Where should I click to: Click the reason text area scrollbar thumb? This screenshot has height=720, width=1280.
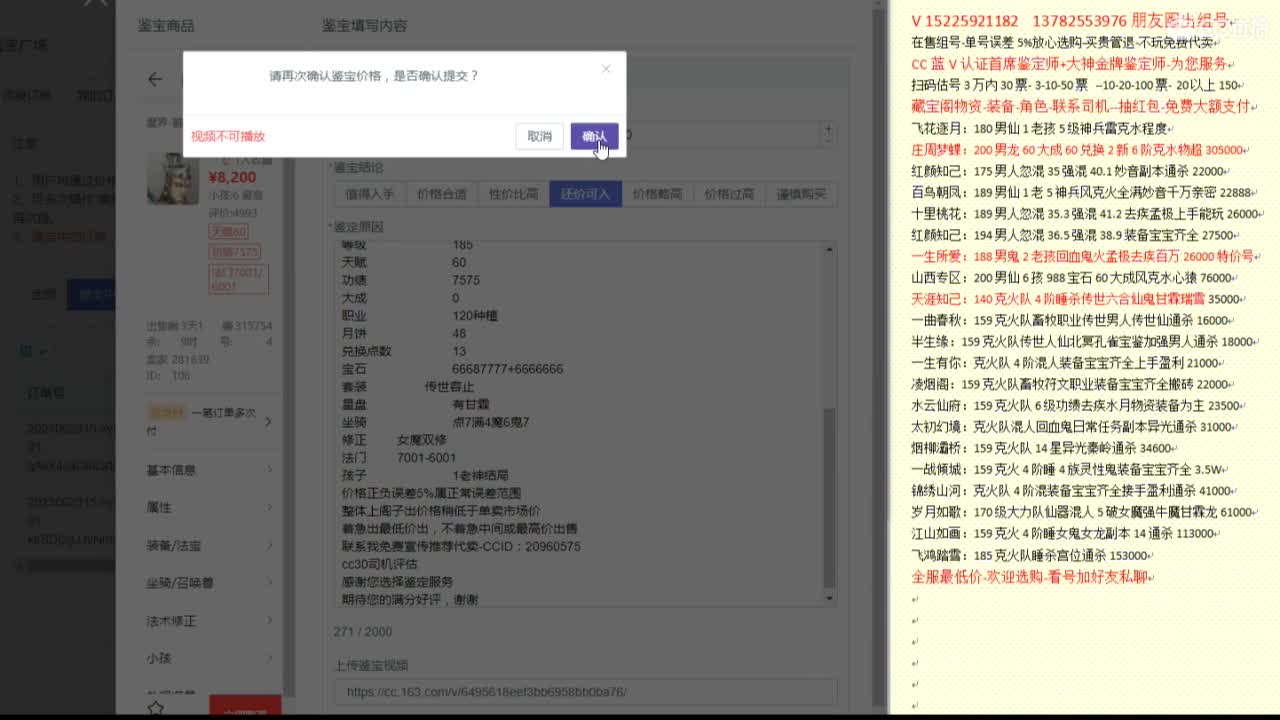(x=828, y=498)
